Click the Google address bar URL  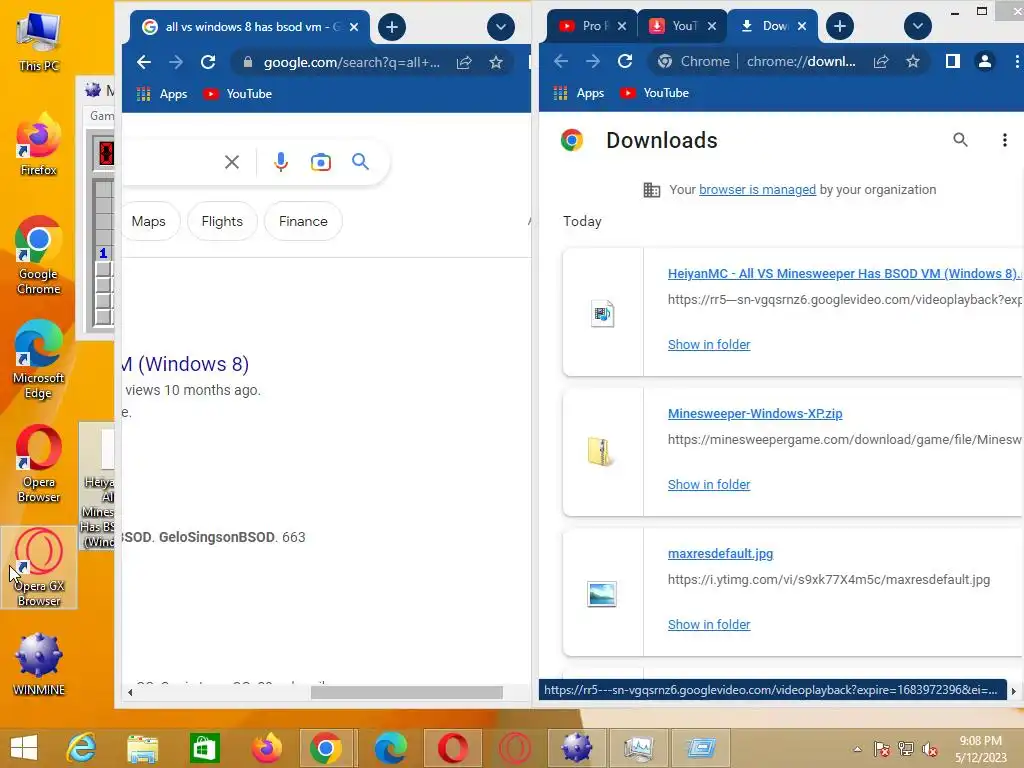[x=351, y=62]
